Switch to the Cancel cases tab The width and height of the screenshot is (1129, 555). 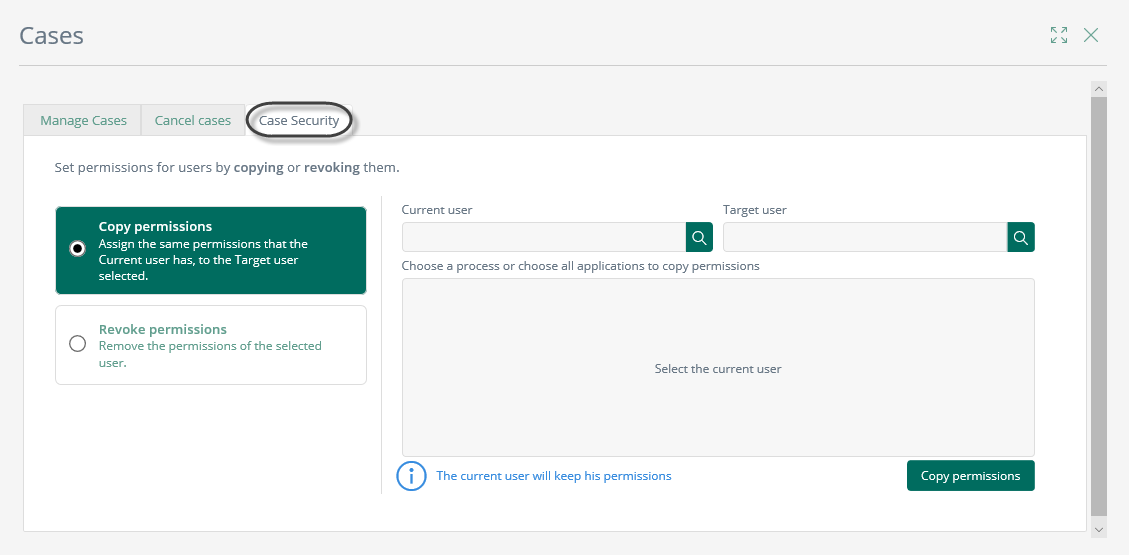pos(193,120)
